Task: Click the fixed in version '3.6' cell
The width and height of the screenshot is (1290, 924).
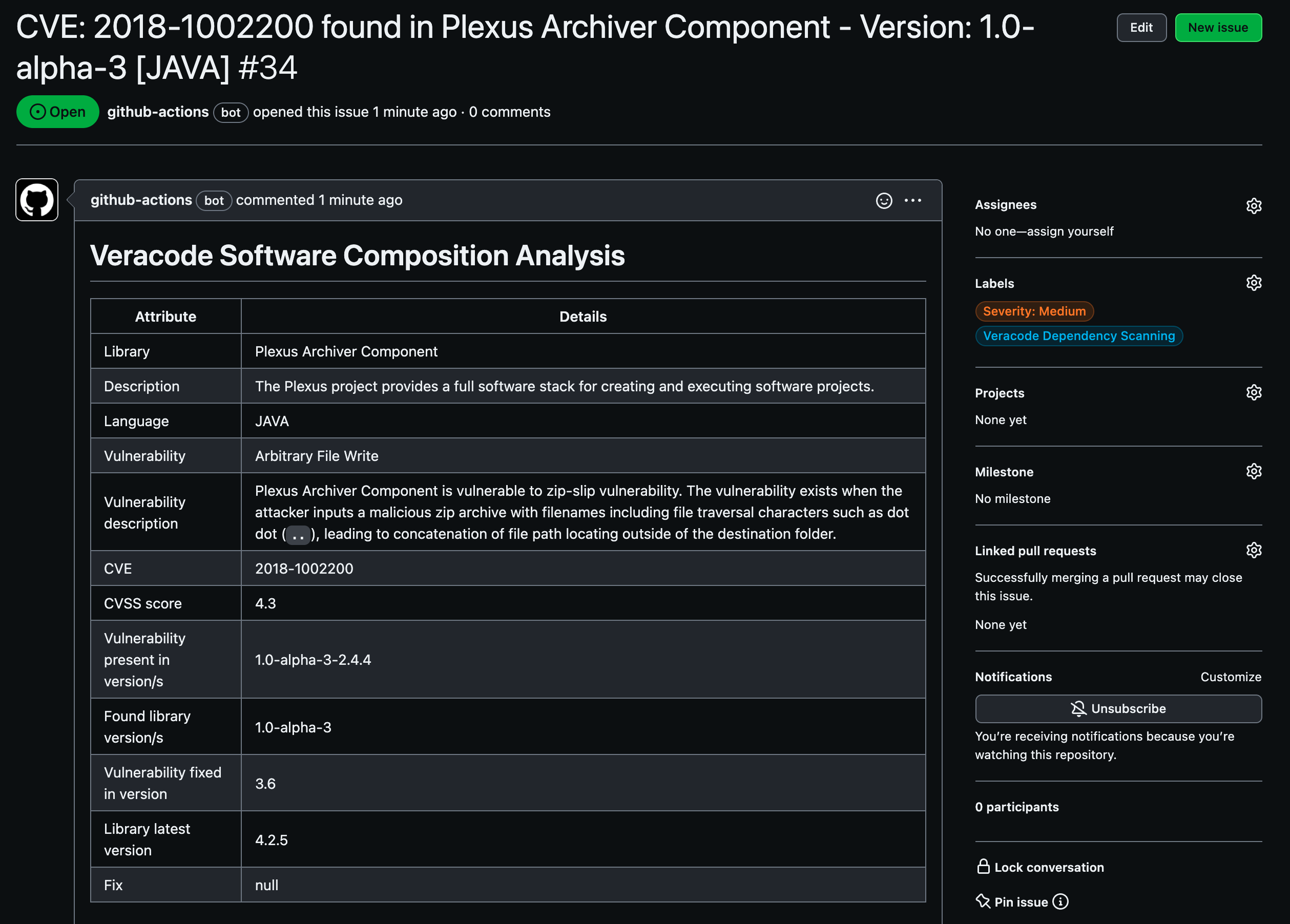Action: click(x=583, y=783)
